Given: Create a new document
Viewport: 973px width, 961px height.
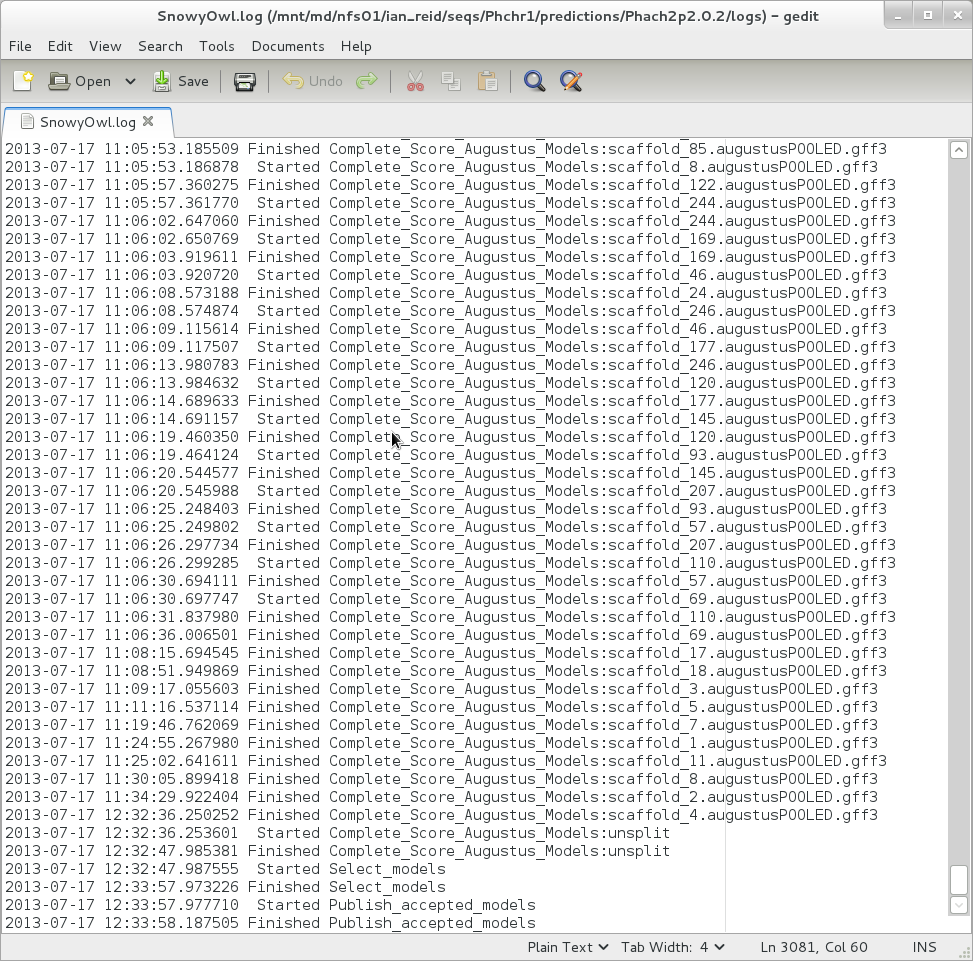Looking at the screenshot, I should click(22, 81).
